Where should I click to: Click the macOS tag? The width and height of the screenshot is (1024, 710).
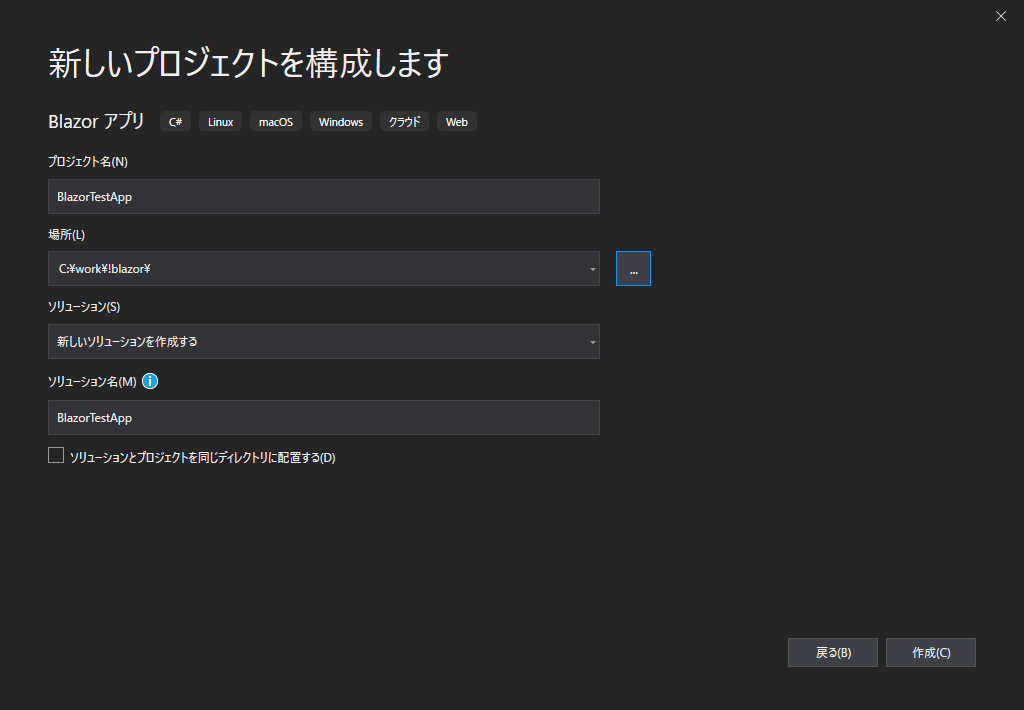coord(276,121)
